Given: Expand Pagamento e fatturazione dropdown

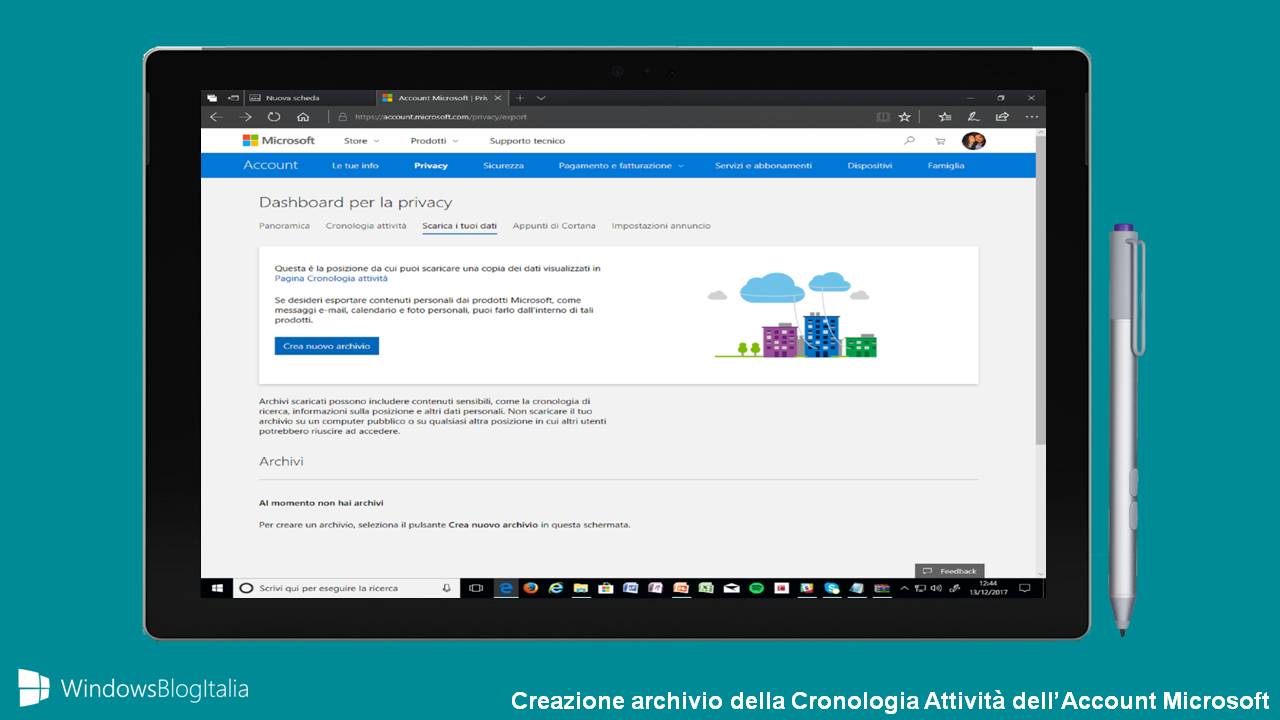Looking at the screenshot, I should point(621,166).
